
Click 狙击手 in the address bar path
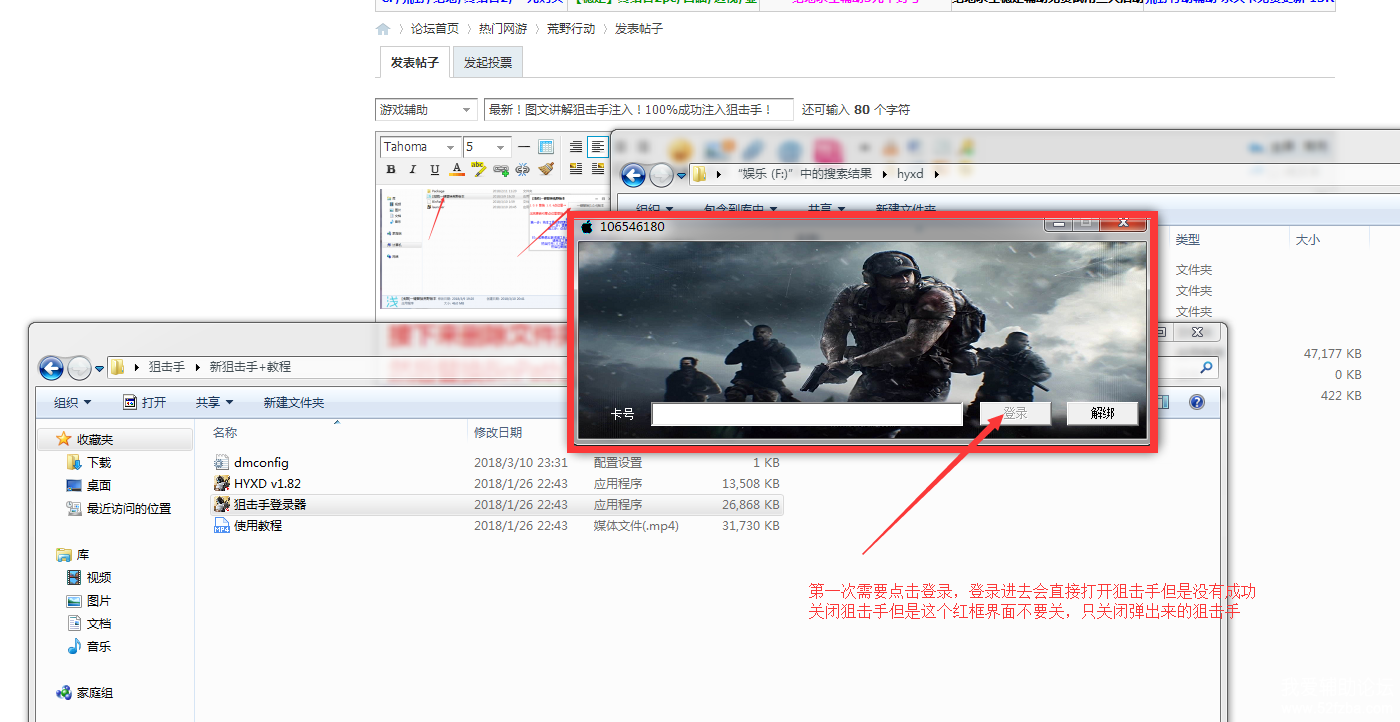click(167, 367)
